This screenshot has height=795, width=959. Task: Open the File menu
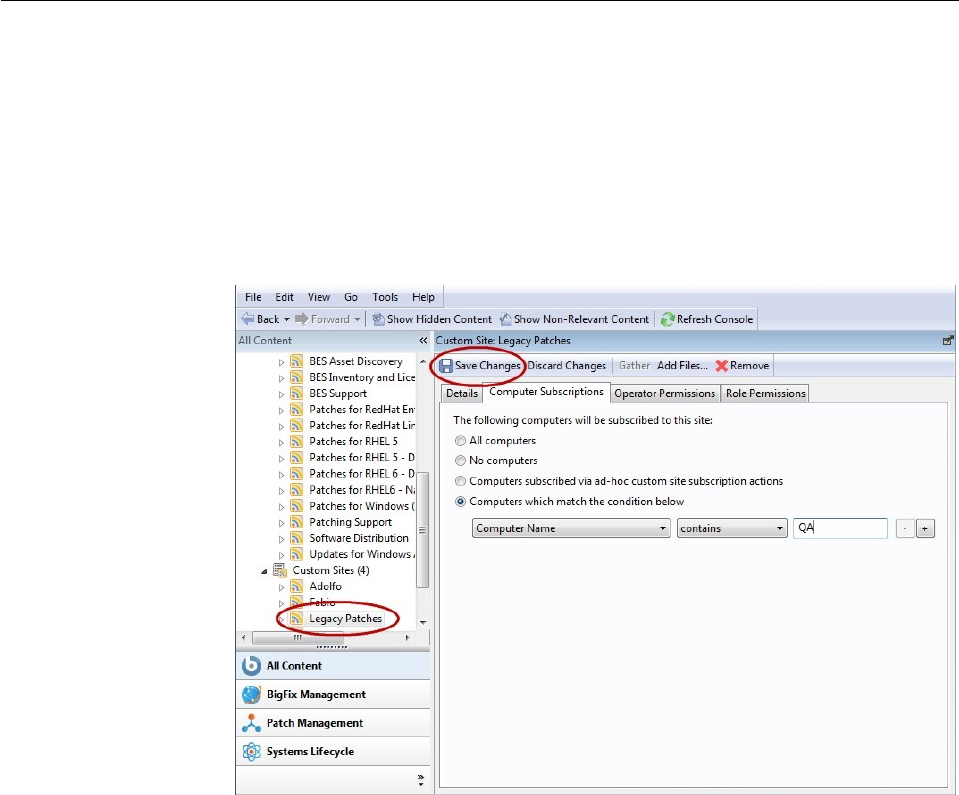pyautogui.click(x=253, y=297)
